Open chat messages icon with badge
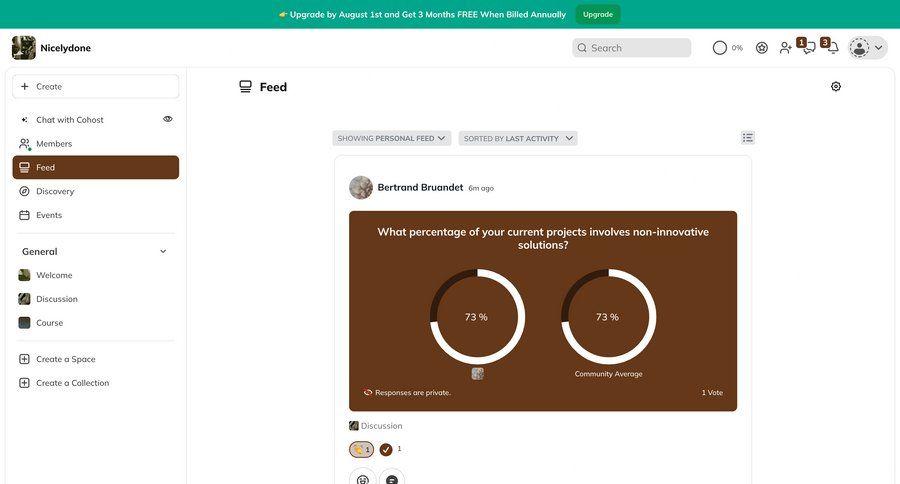This screenshot has height=484, width=900. [x=808, y=47]
